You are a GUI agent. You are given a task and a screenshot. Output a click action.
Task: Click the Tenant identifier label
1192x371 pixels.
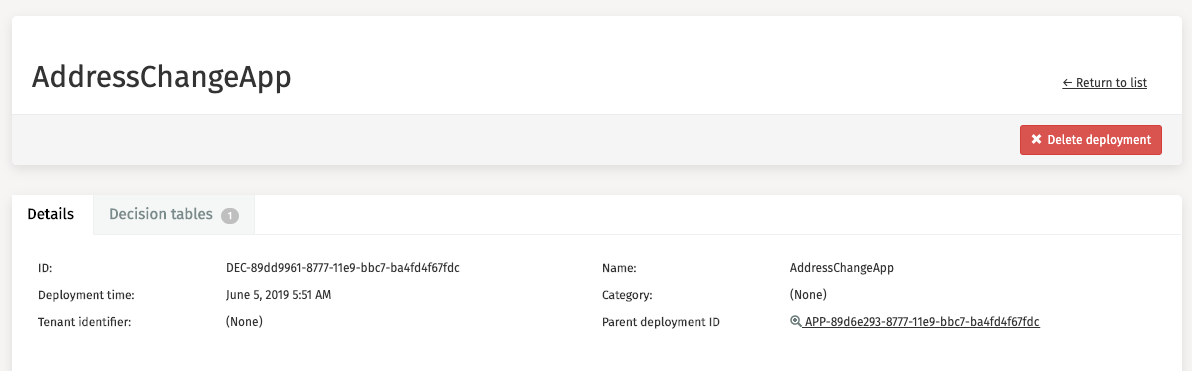pos(85,322)
